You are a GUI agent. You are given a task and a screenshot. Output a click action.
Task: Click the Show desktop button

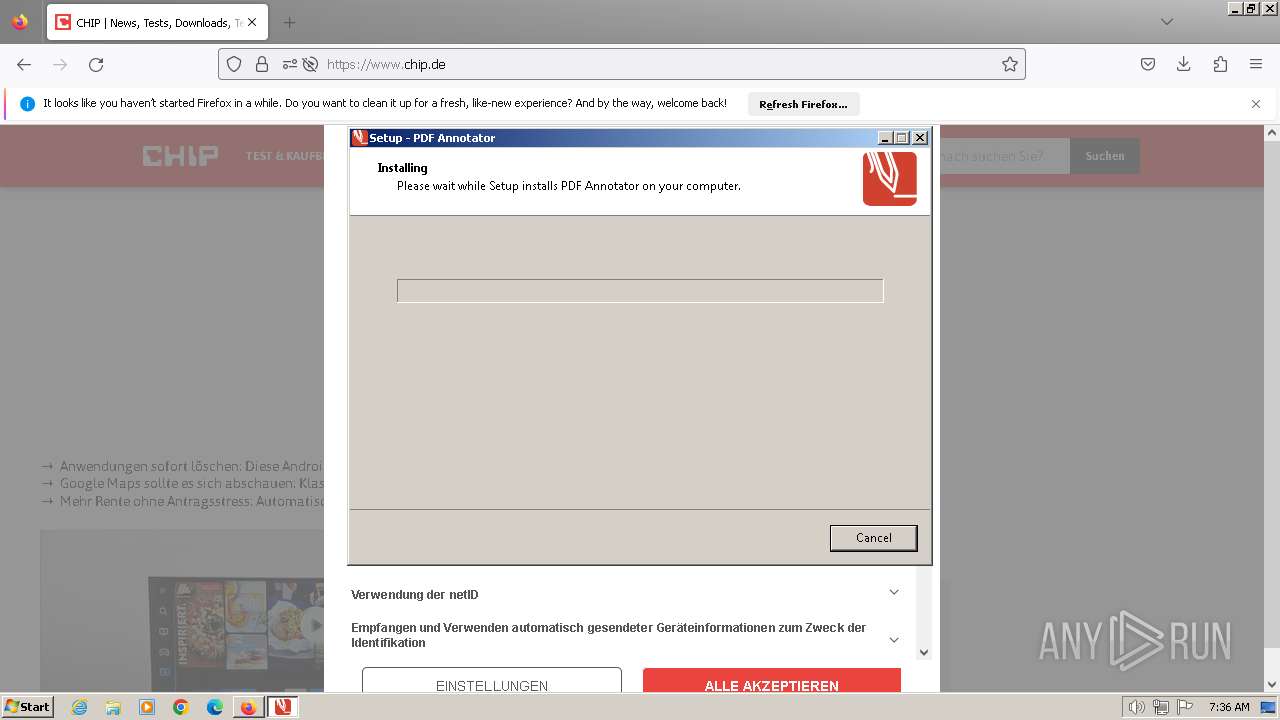pyautogui.click(x=1269, y=707)
